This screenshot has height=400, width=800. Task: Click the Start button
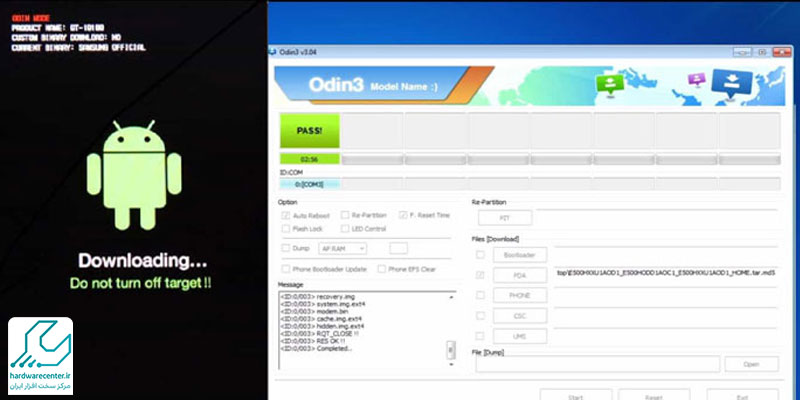tap(575, 395)
